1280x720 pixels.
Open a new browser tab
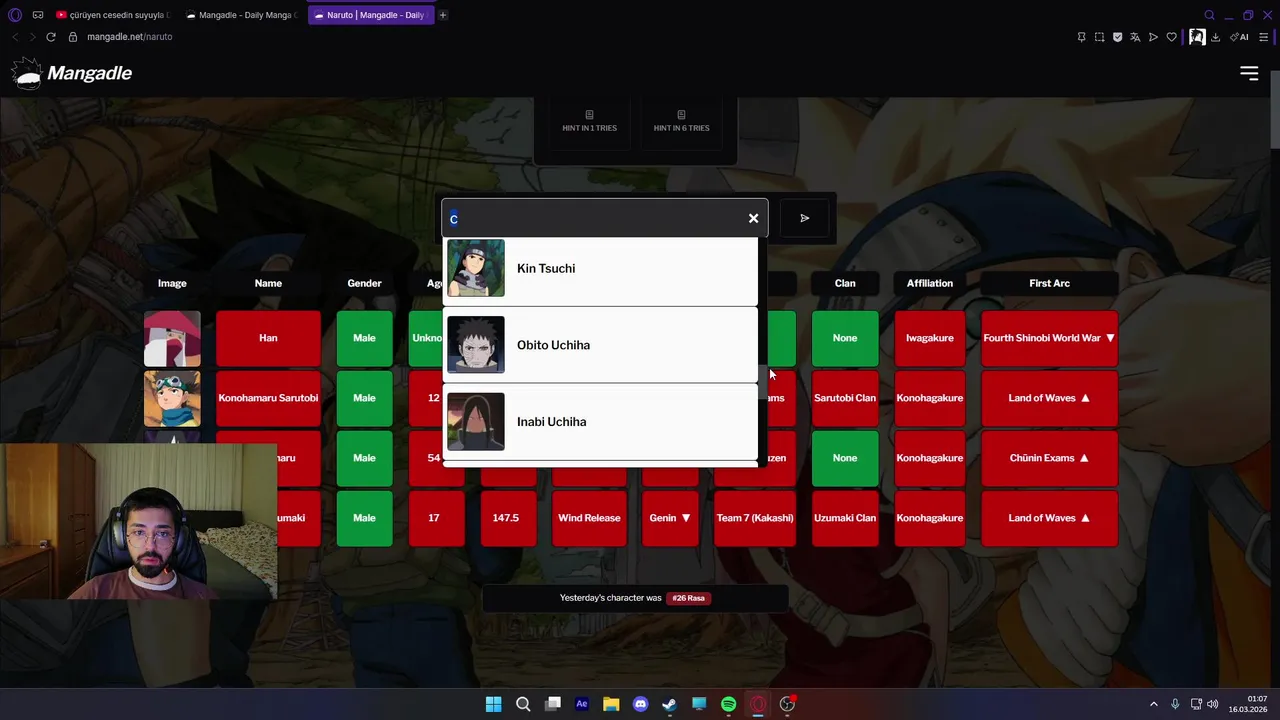click(443, 15)
